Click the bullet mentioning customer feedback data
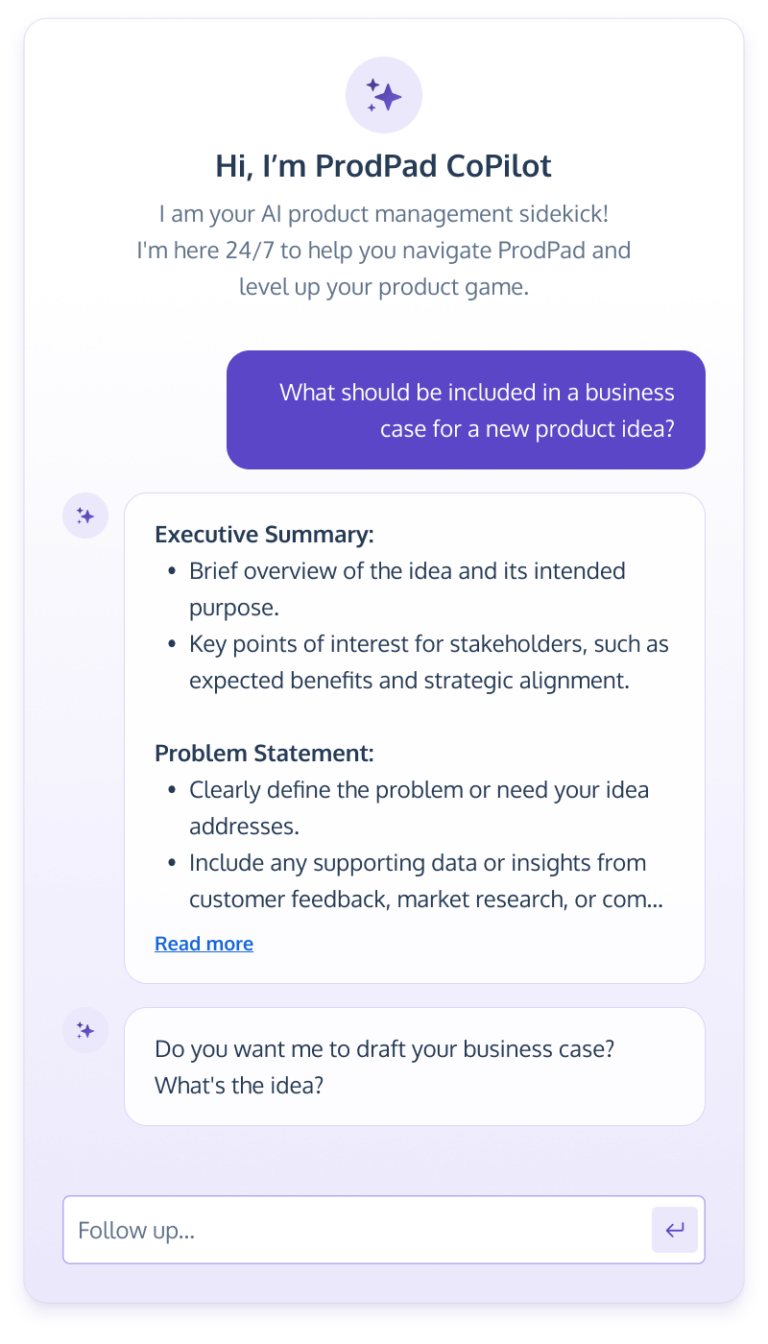 [x=417, y=880]
